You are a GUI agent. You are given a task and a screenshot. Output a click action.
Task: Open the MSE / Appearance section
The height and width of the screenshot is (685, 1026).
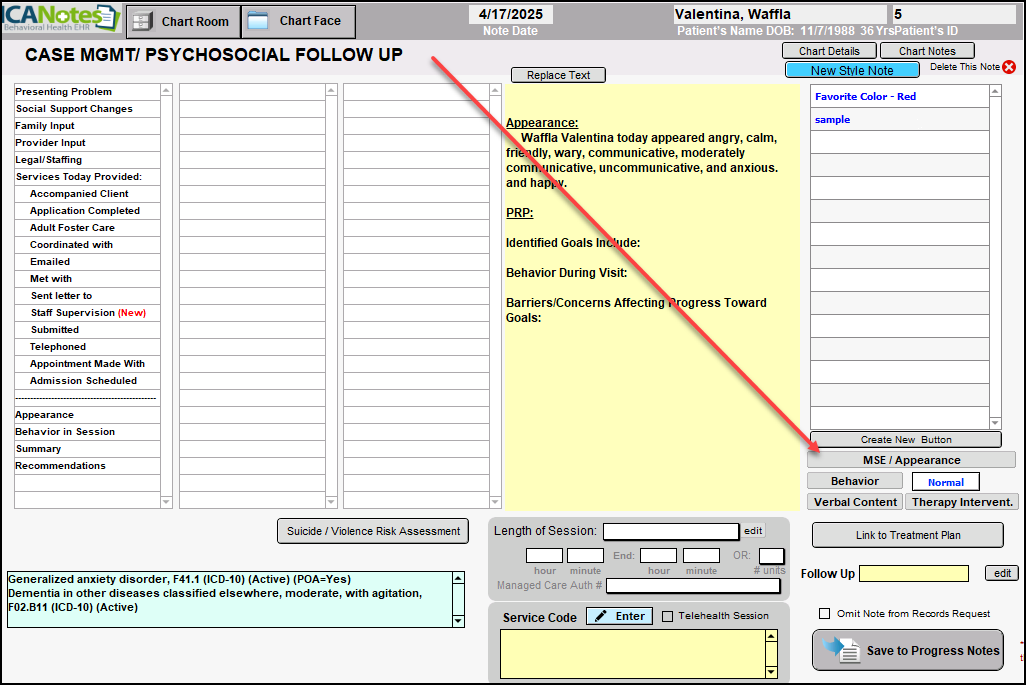pos(911,460)
